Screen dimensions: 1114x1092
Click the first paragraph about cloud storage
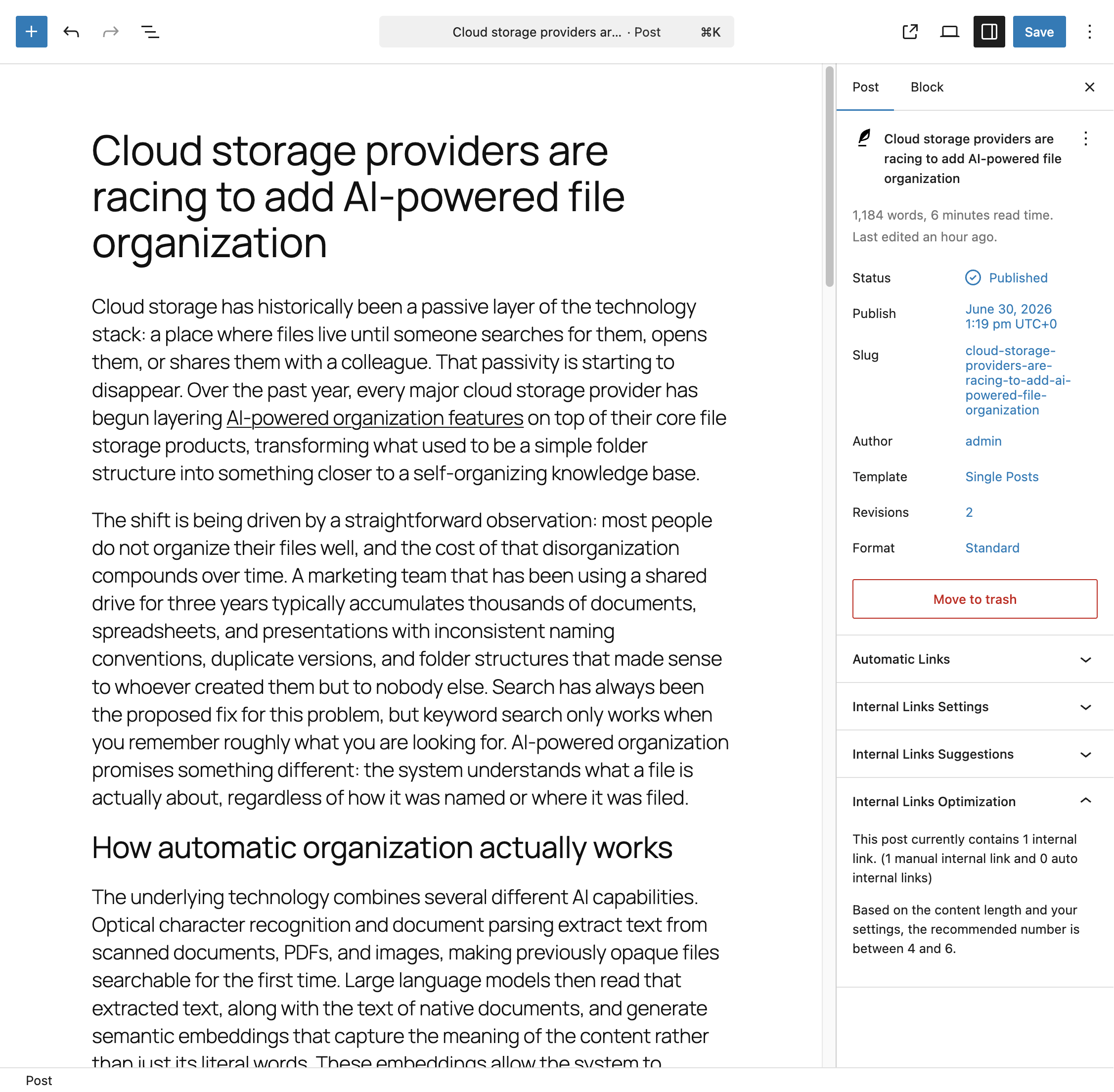coord(409,390)
